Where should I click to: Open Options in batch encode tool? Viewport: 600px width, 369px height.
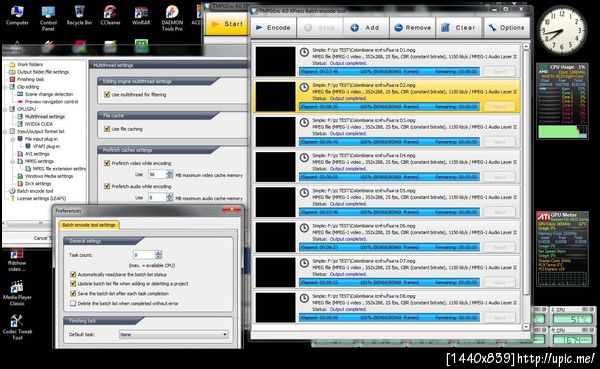507,28
